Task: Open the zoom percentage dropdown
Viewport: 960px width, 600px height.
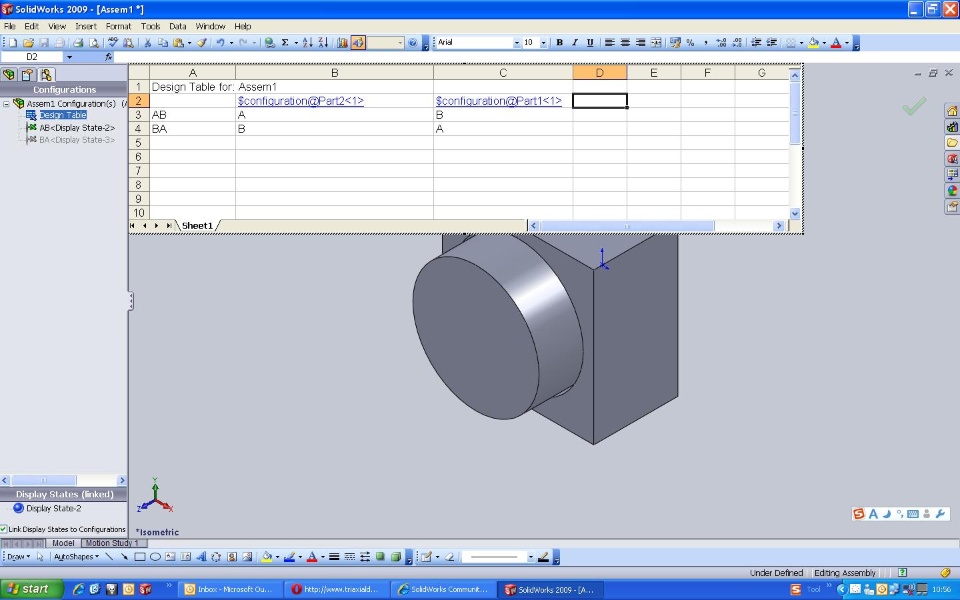Action: click(x=400, y=43)
